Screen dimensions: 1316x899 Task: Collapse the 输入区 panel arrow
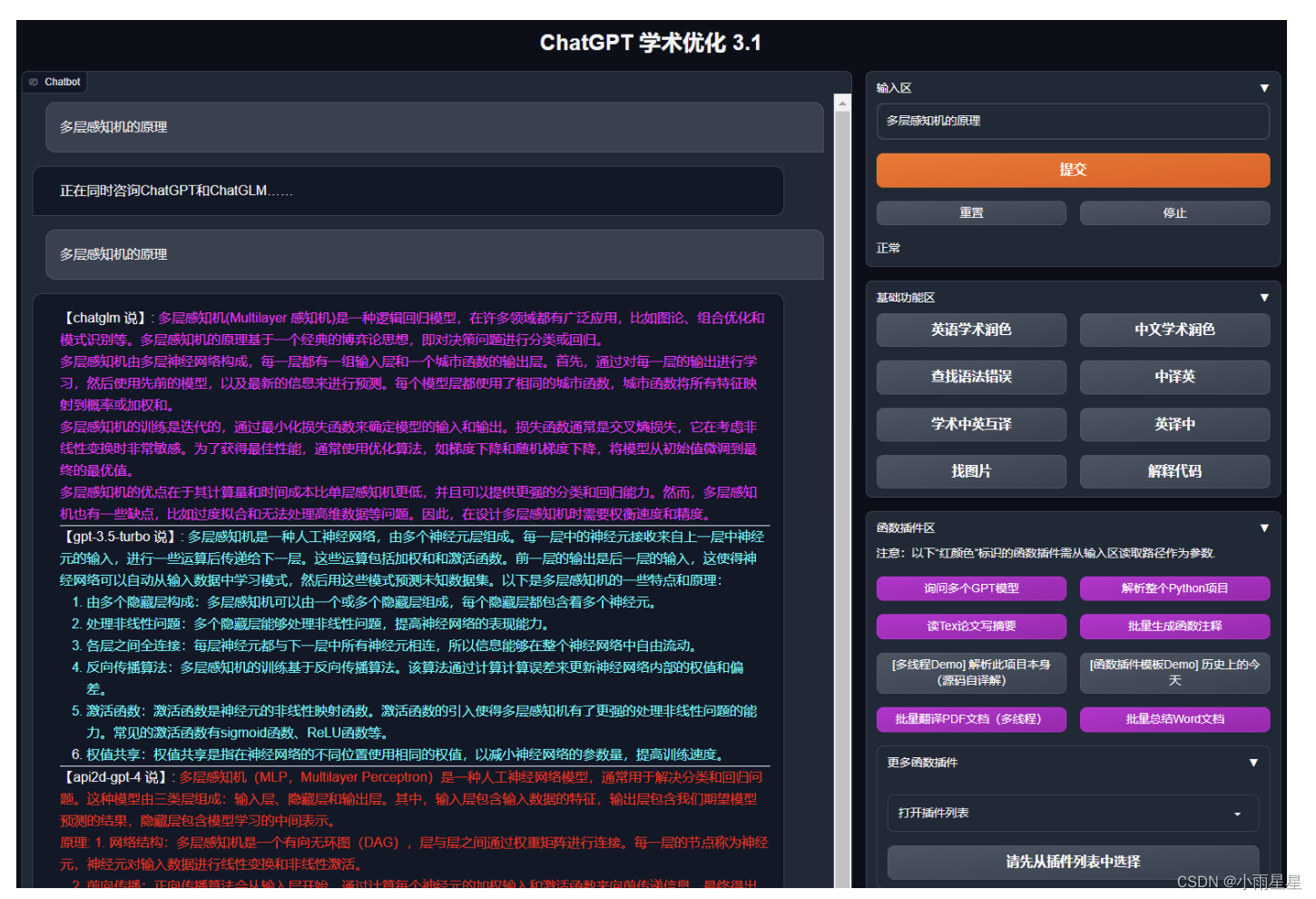click(1263, 88)
